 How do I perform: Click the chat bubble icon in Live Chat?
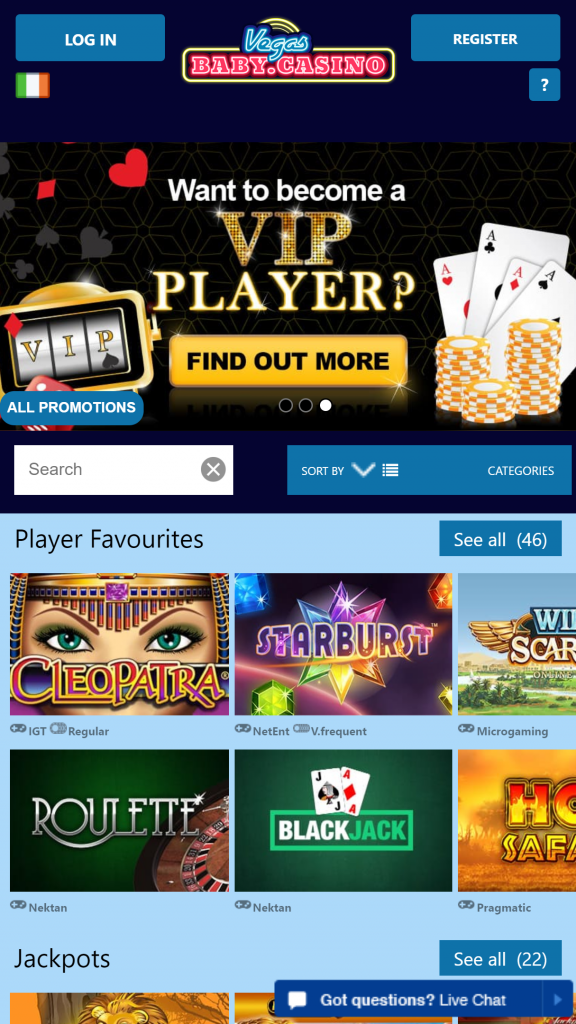(297, 1000)
